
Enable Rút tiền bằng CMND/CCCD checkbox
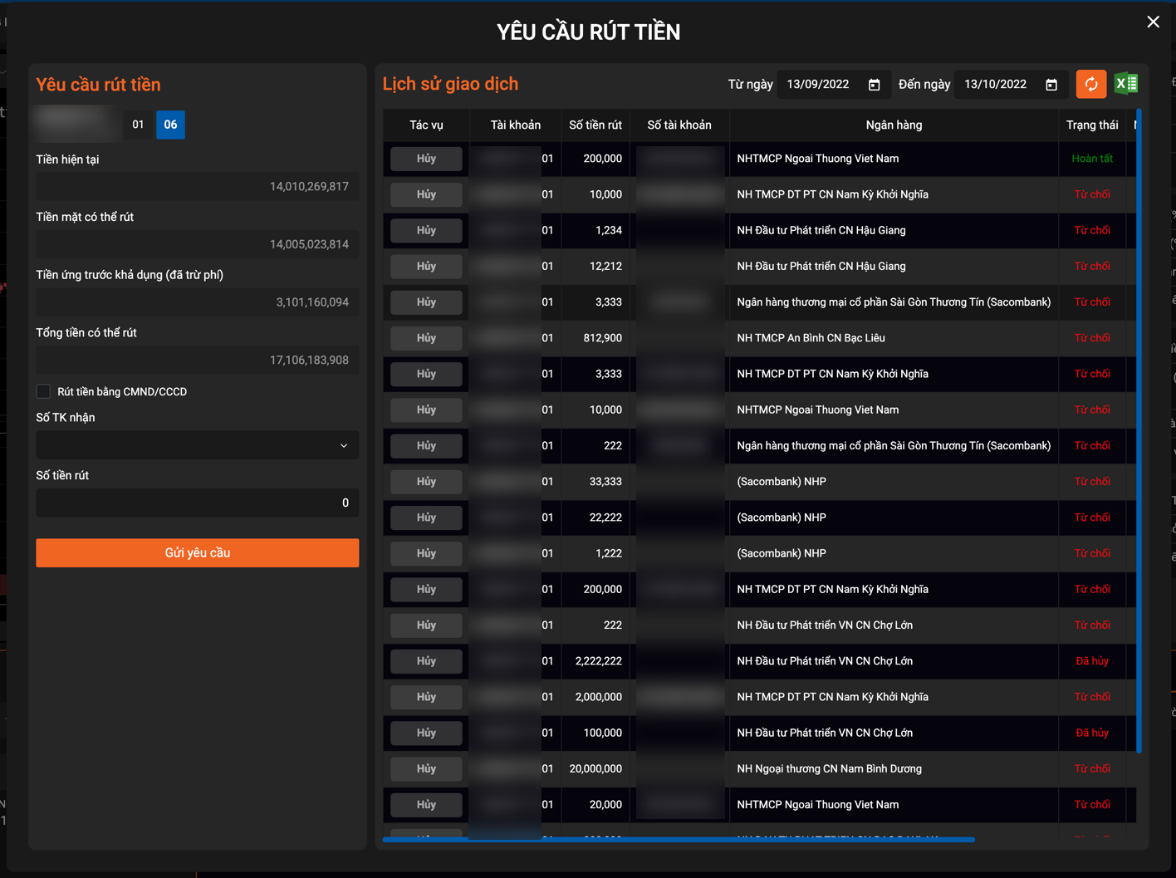(43, 392)
